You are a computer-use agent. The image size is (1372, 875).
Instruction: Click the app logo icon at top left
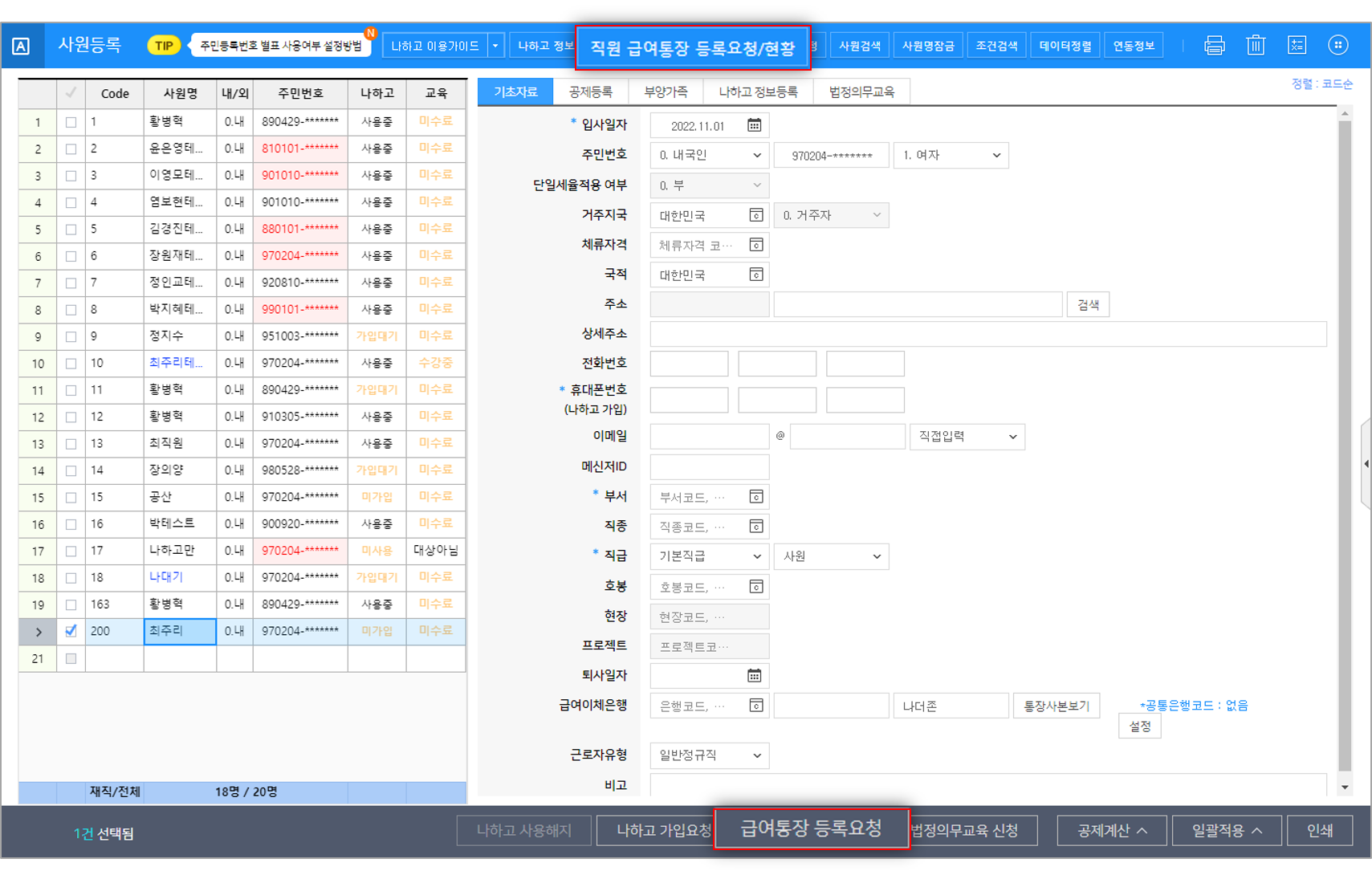[21, 46]
